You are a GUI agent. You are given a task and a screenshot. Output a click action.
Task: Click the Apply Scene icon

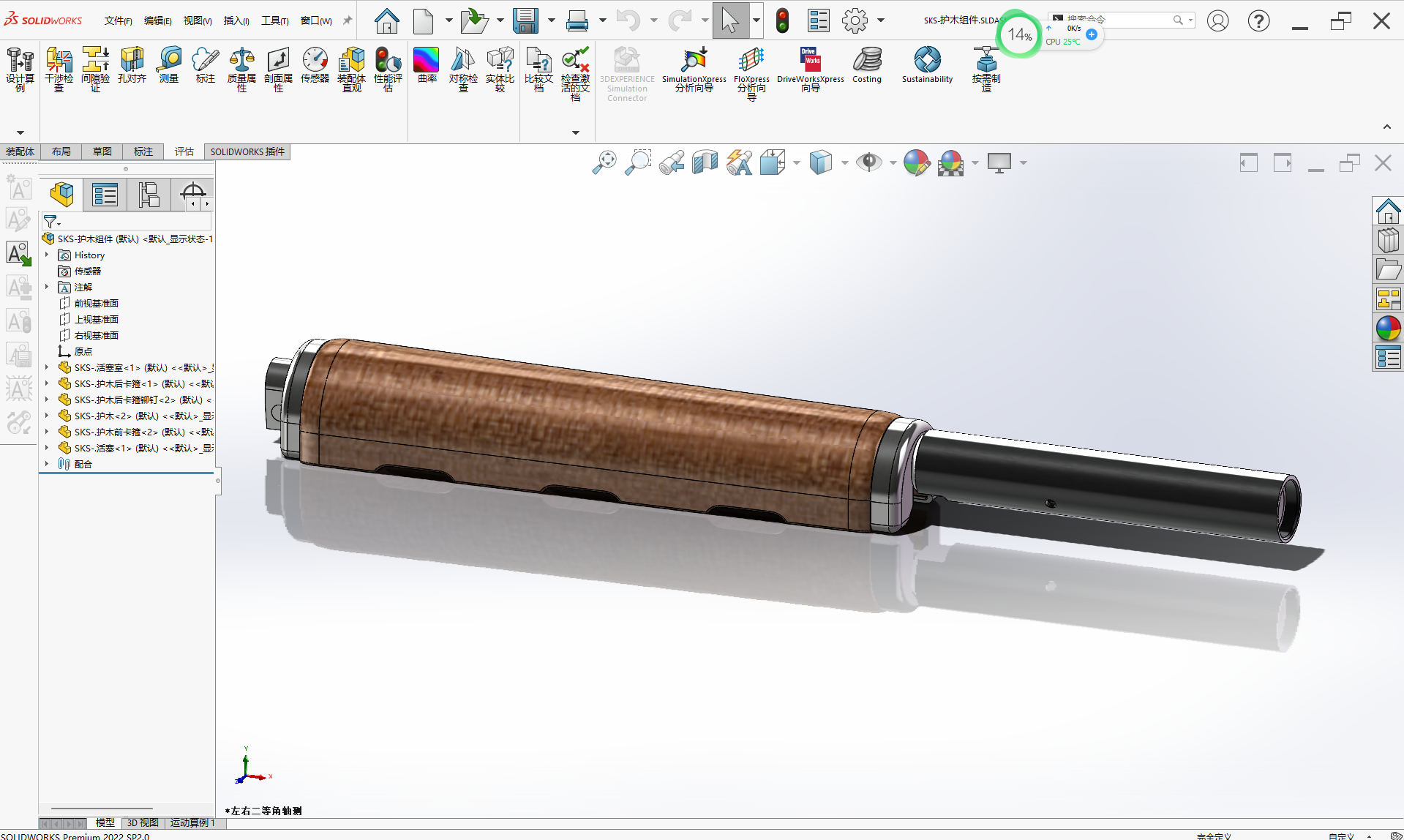click(951, 162)
